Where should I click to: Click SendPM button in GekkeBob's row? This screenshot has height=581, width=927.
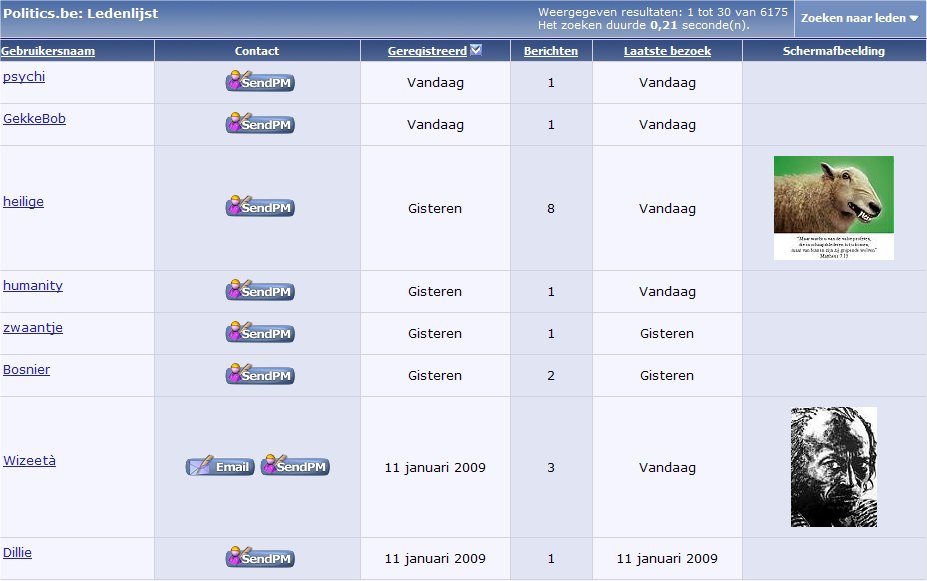[x=260, y=124]
